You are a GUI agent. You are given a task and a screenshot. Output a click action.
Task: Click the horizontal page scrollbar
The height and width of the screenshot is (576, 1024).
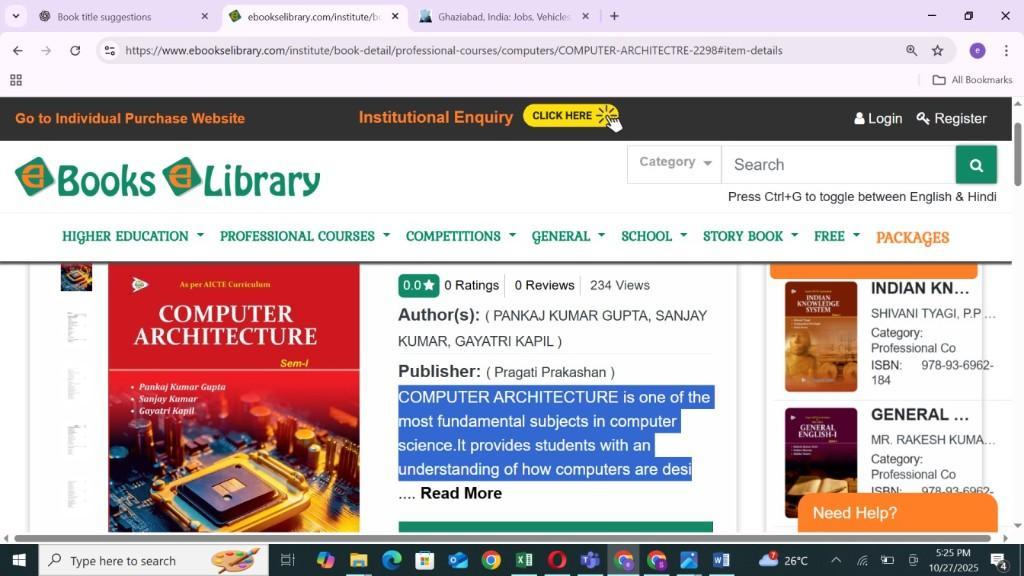[503, 538]
